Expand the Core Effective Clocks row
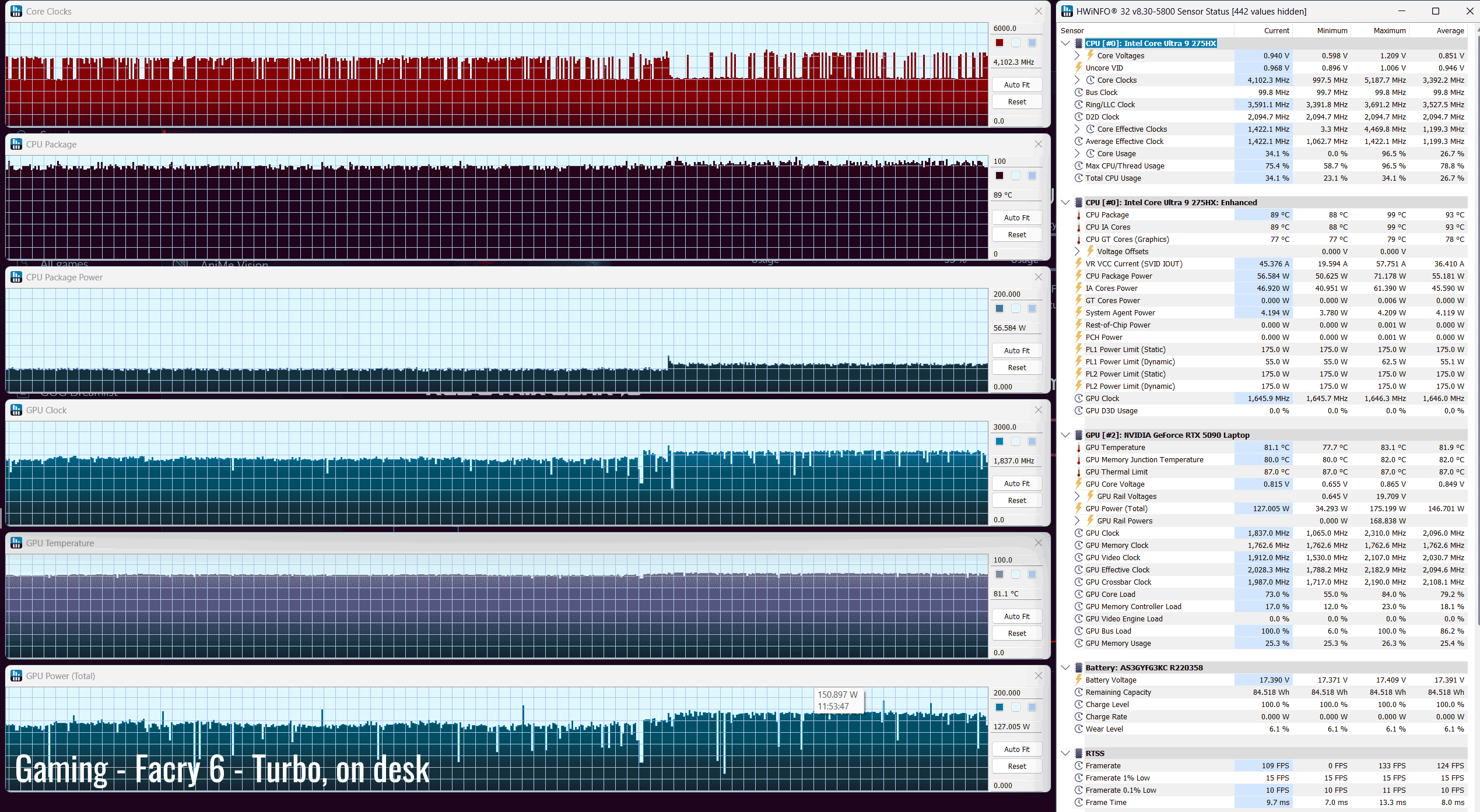 coord(1077,129)
